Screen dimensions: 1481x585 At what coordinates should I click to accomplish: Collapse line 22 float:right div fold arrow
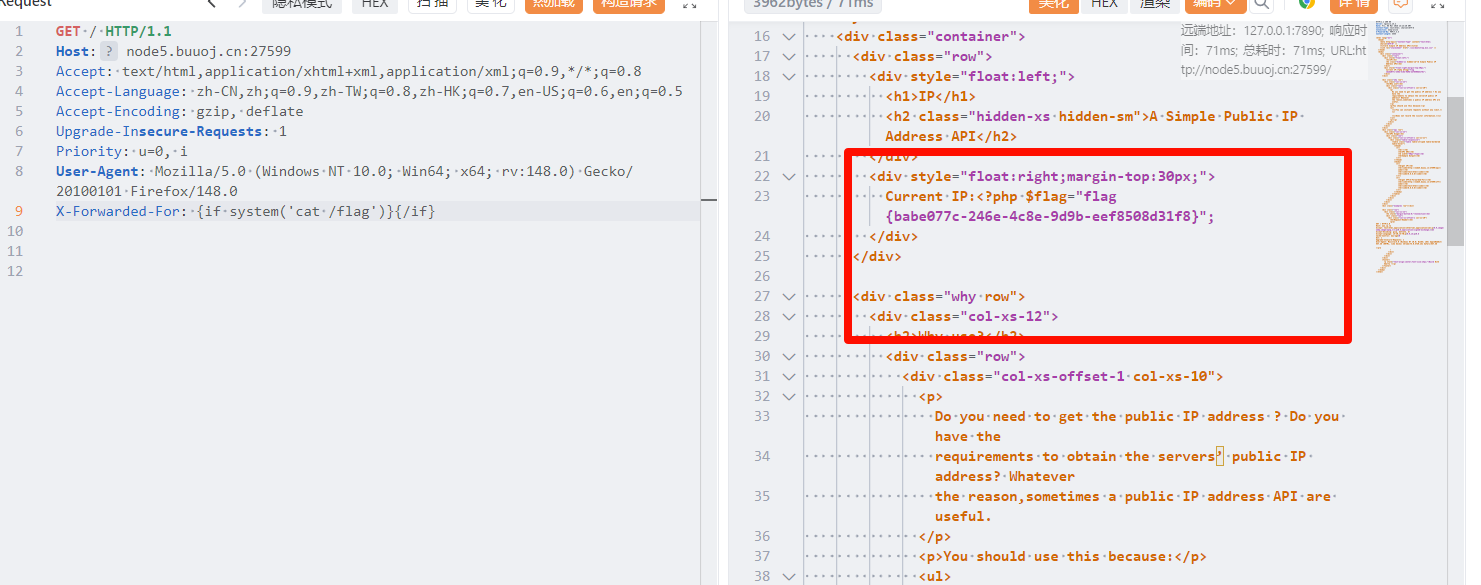point(789,177)
